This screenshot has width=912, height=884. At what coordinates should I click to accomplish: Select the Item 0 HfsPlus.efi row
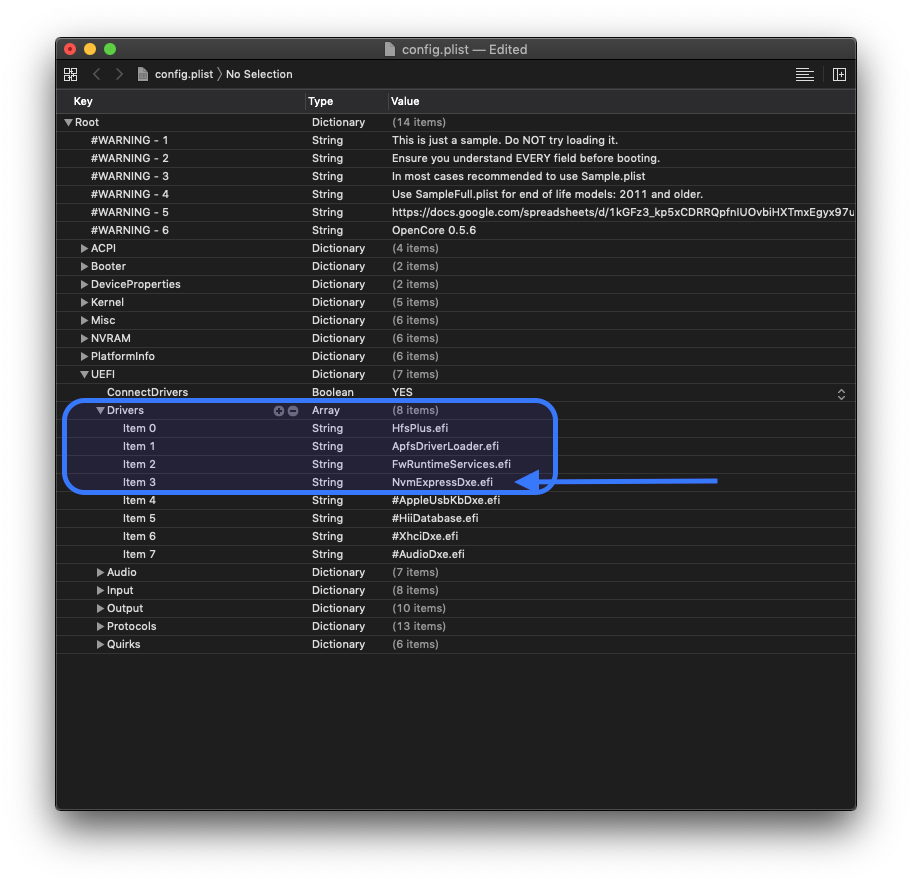(139, 429)
